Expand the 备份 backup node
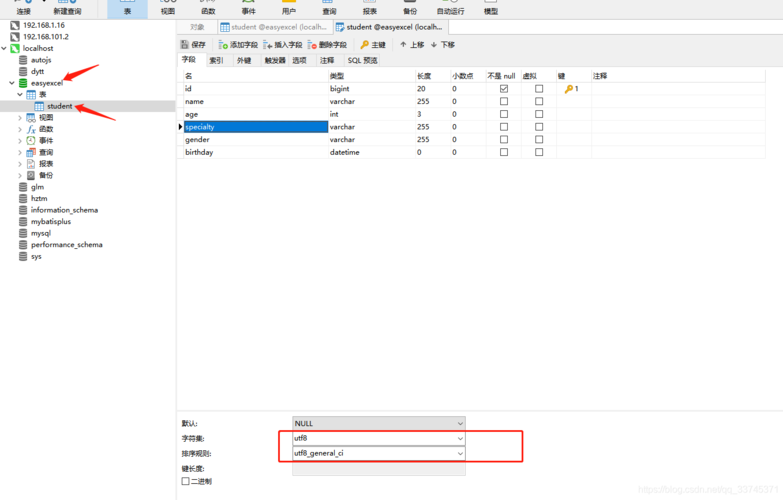Screen dimensions: 783x500 [20, 175]
